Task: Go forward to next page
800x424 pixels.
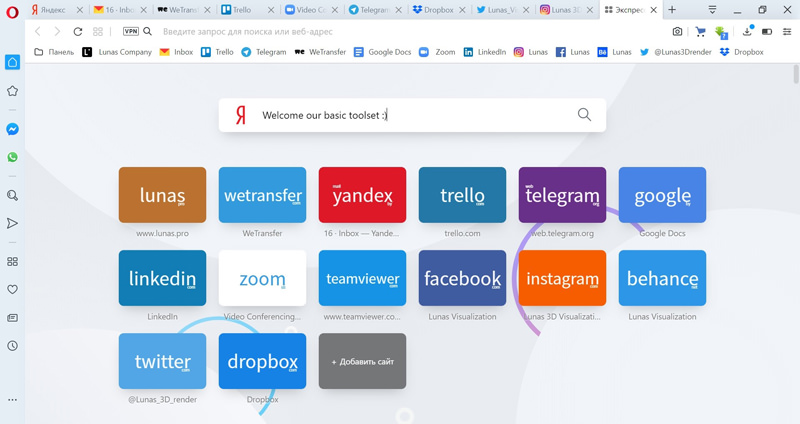Action: click(57, 32)
